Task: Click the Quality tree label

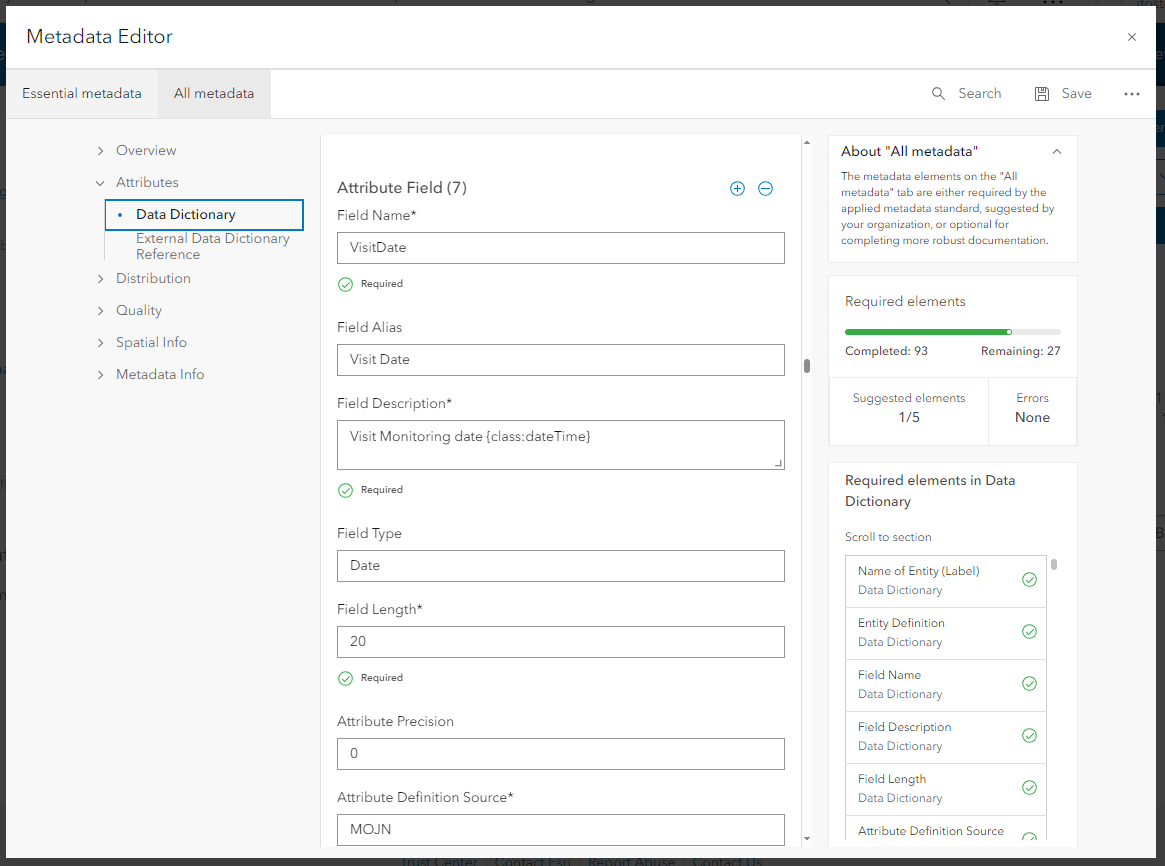Action: coord(139,310)
